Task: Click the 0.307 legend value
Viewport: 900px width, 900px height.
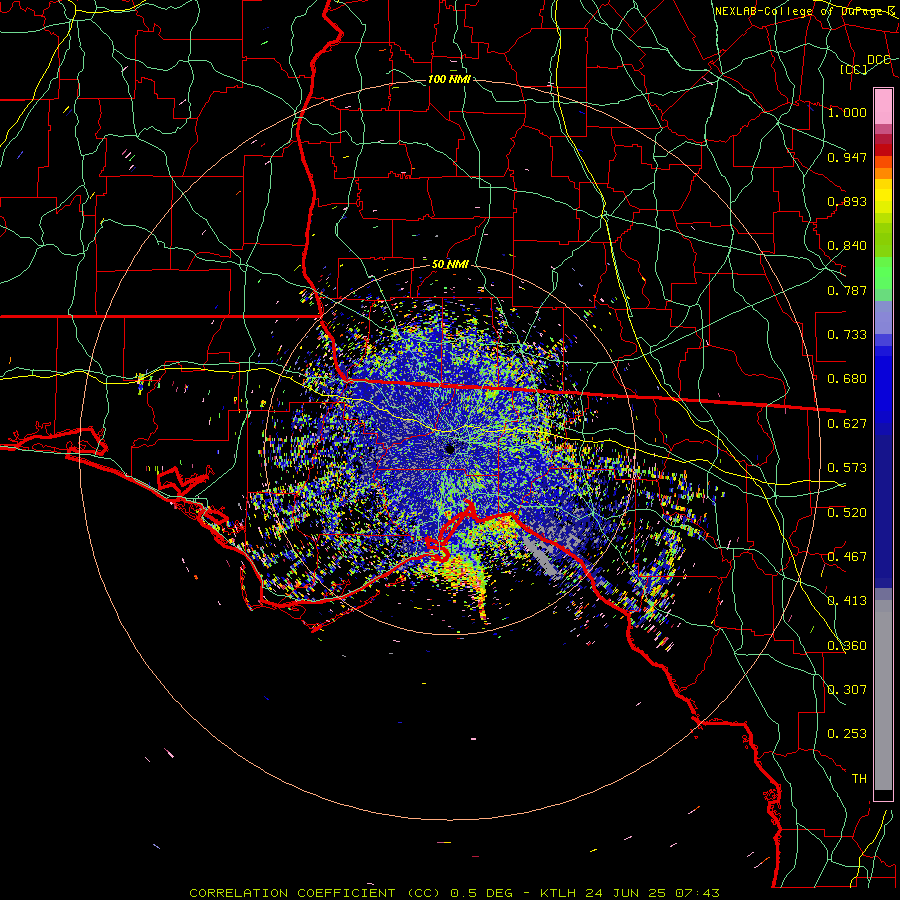Action: pyautogui.click(x=847, y=690)
